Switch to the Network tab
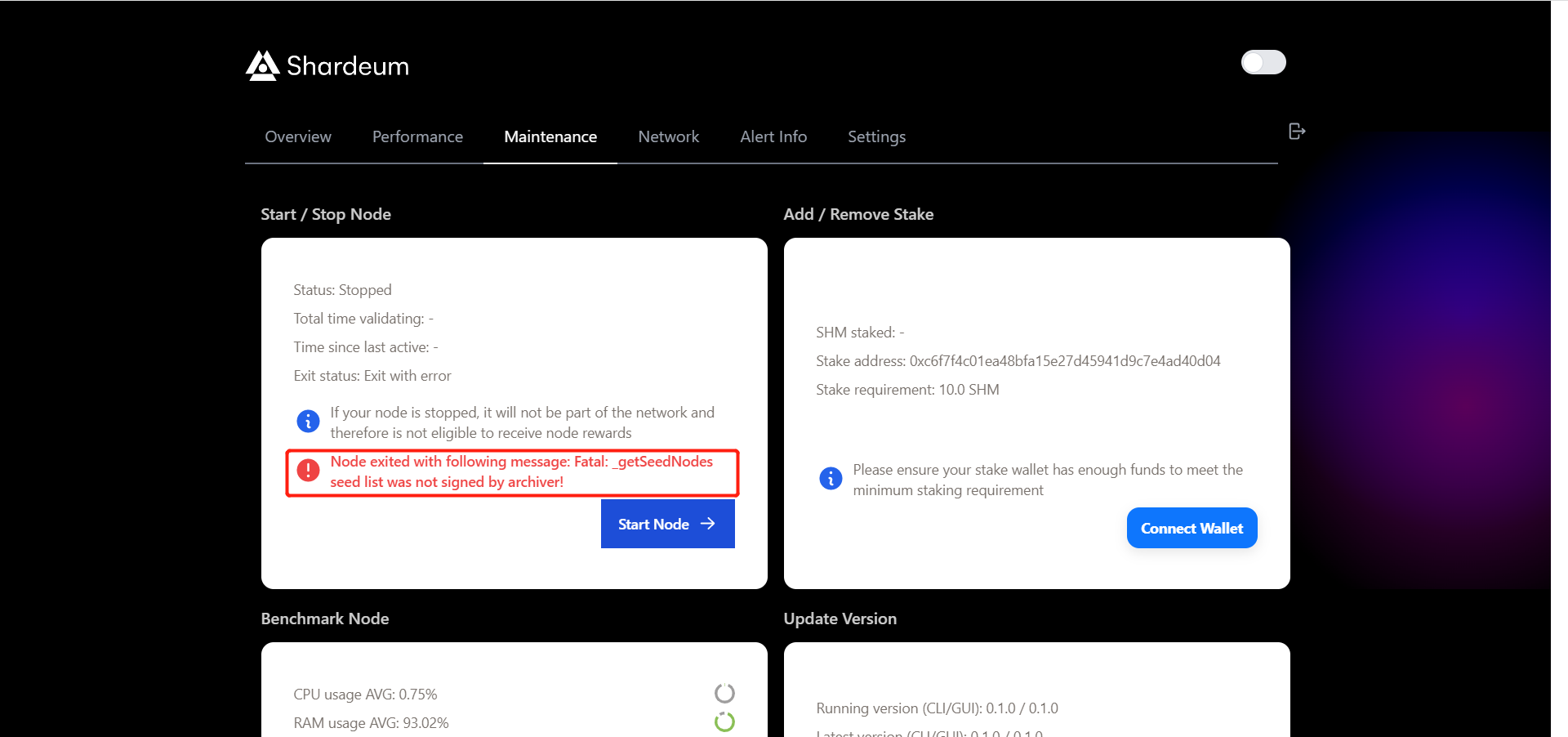 668,136
